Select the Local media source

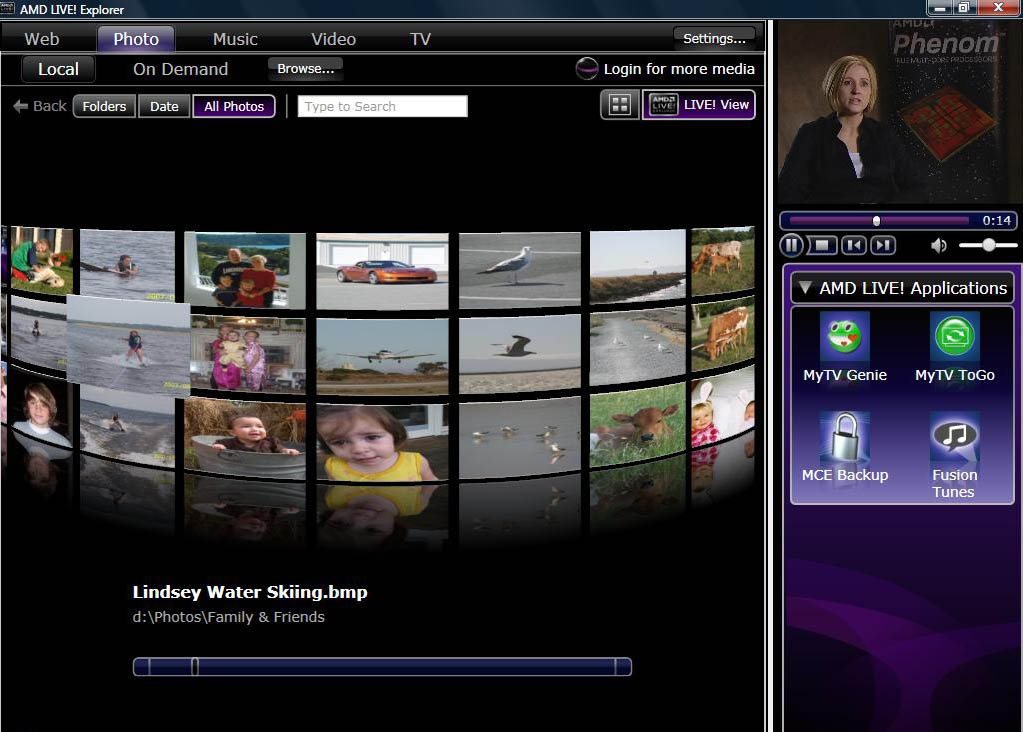58,69
